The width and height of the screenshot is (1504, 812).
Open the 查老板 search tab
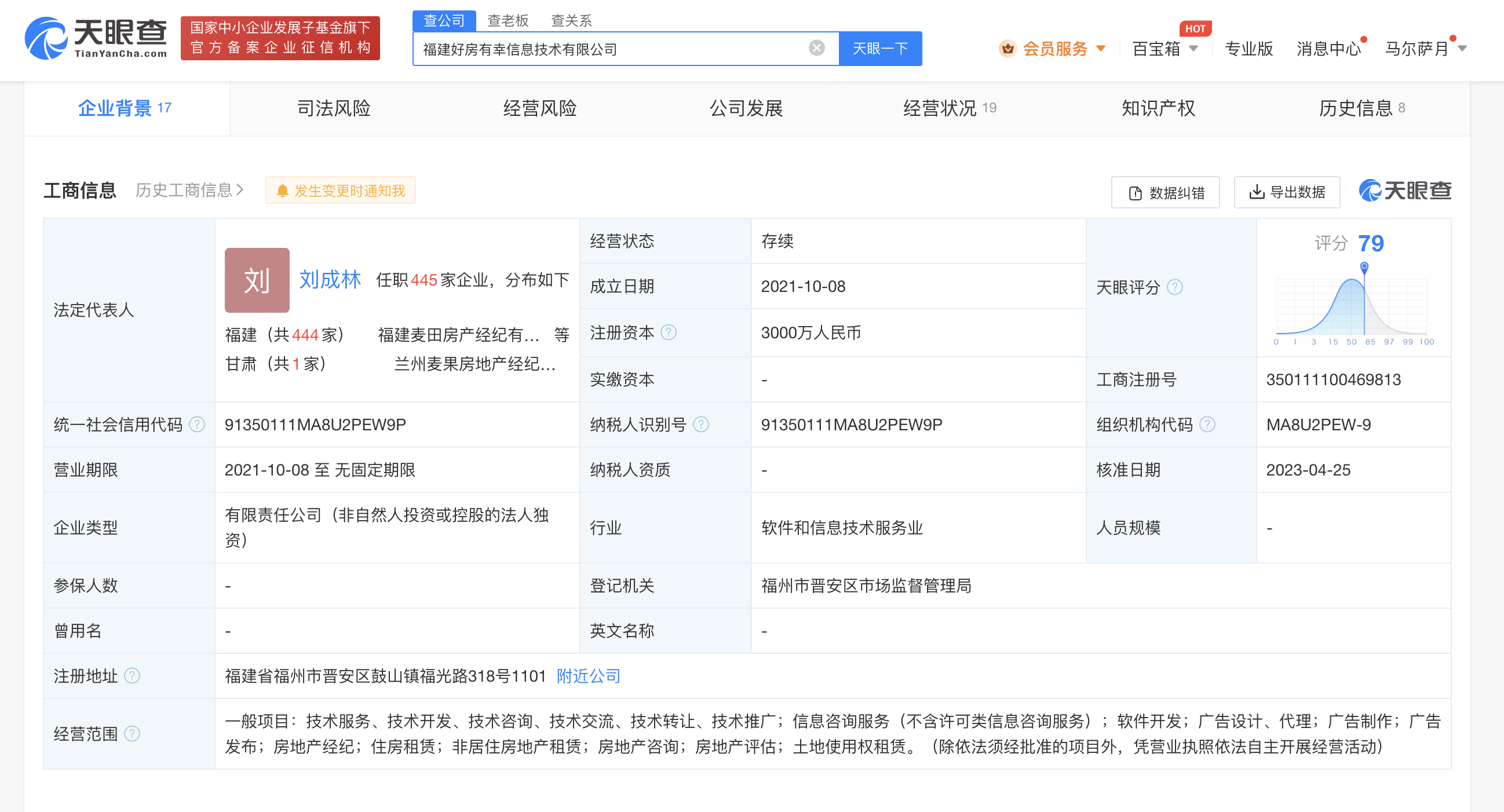pyautogui.click(x=507, y=20)
